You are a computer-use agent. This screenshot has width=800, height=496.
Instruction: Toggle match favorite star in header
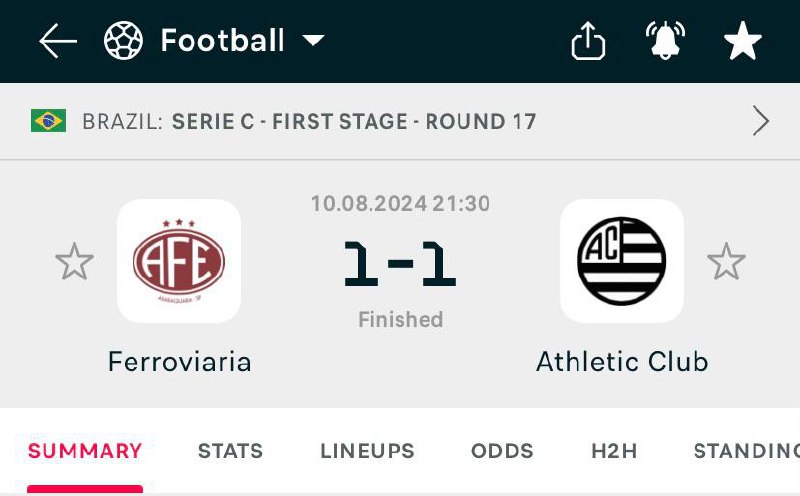click(x=742, y=41)
